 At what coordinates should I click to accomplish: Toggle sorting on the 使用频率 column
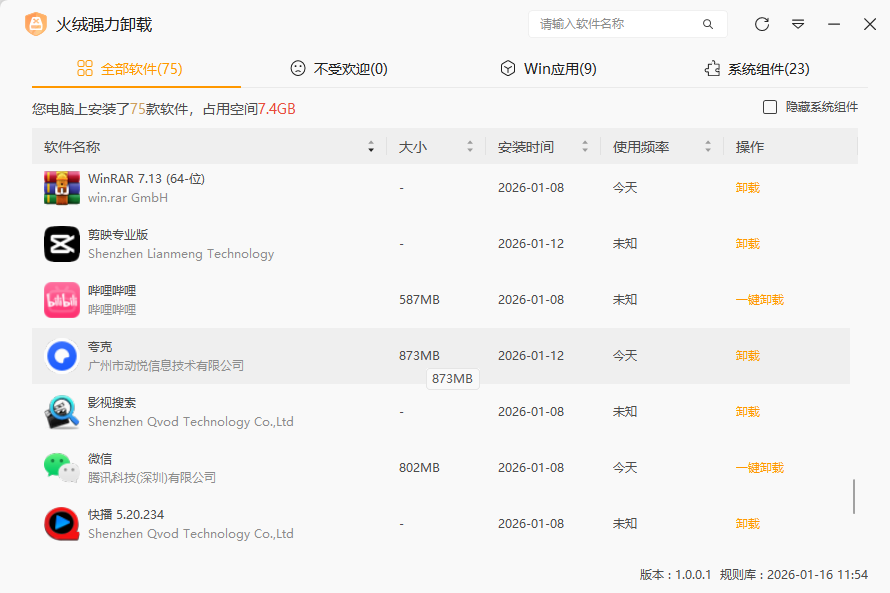[708, 146]
